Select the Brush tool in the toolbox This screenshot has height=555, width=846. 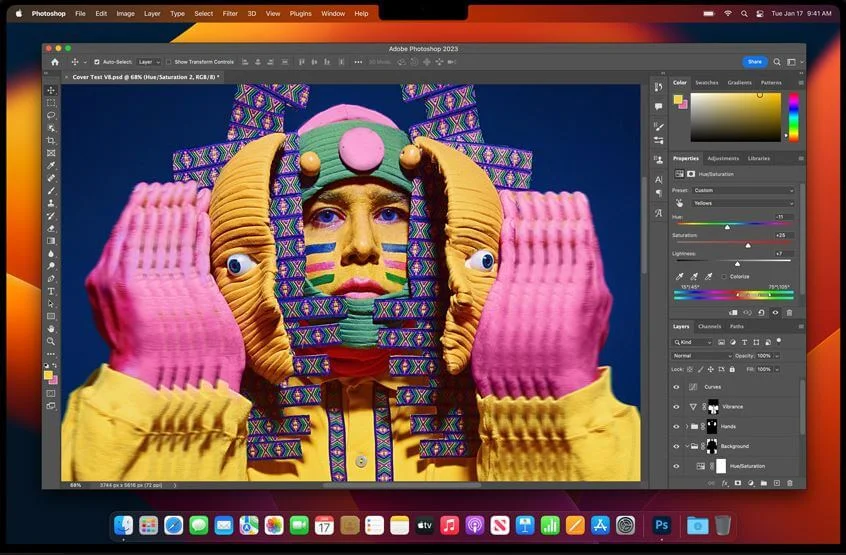(x=51, y=190)
